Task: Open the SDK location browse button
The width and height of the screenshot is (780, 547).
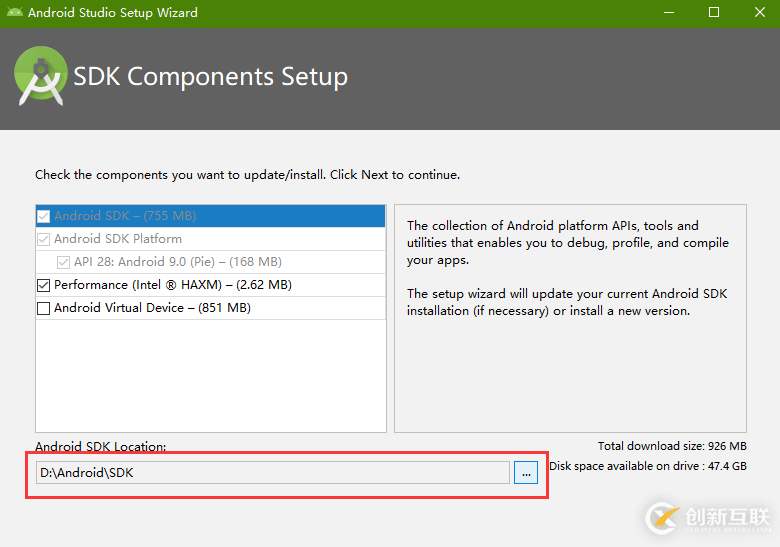Action: 526,472
